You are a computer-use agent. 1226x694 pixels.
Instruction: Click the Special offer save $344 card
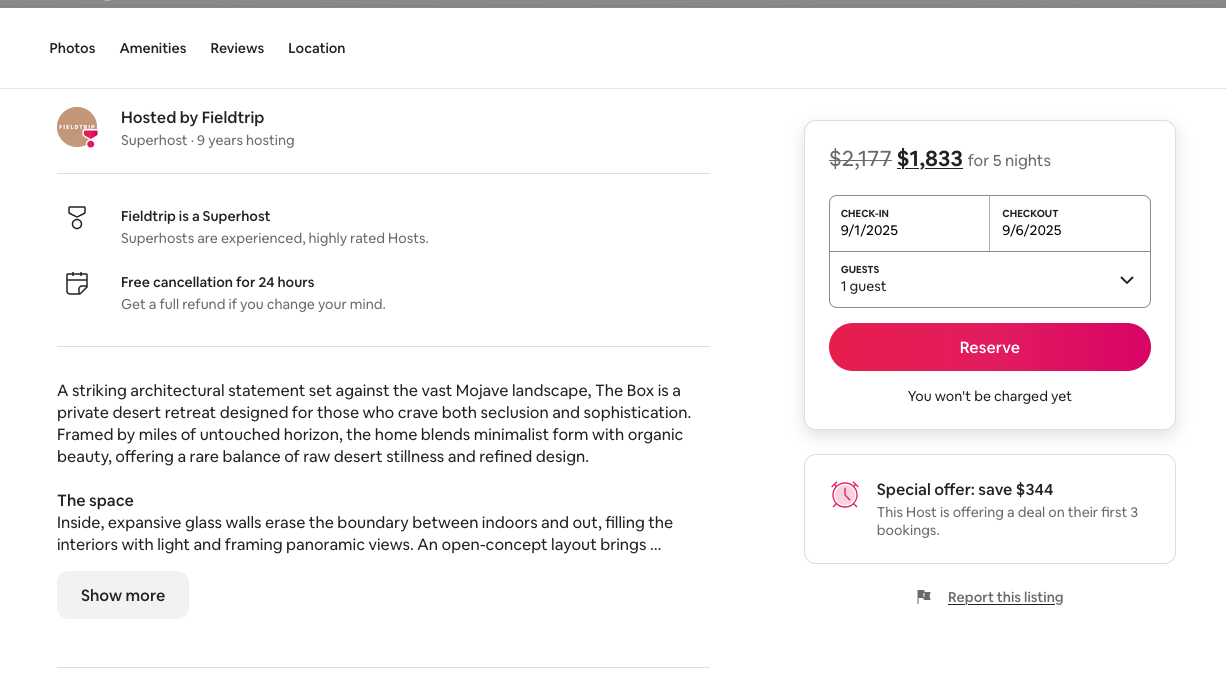tap(989, 509)
